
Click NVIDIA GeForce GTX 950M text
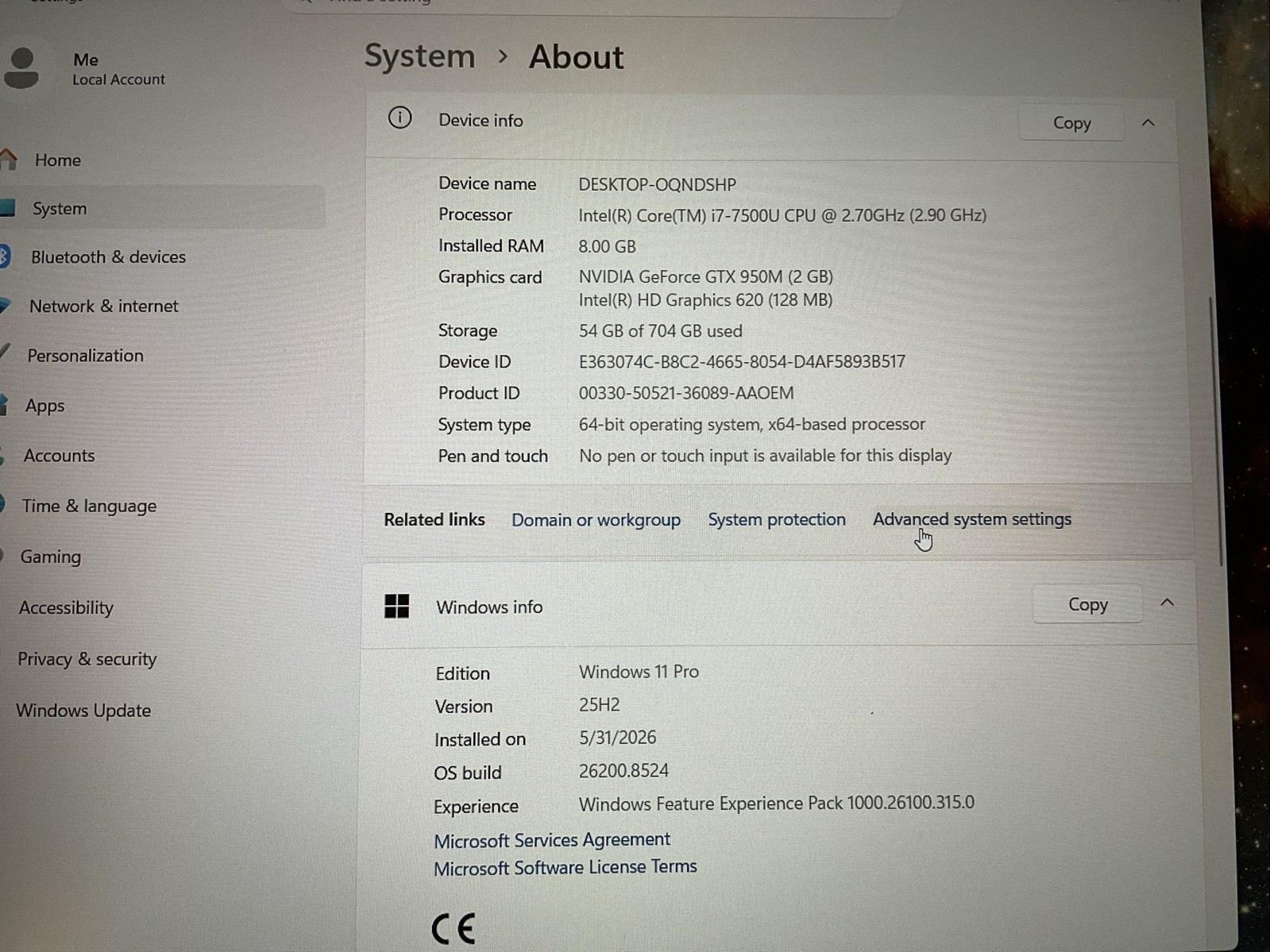(x=705, y=276)
